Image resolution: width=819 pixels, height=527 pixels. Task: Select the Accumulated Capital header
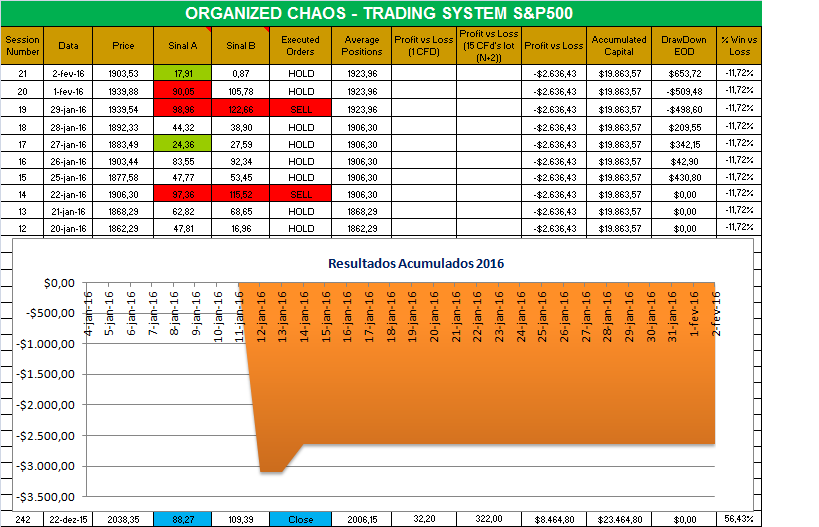point(619,45)
